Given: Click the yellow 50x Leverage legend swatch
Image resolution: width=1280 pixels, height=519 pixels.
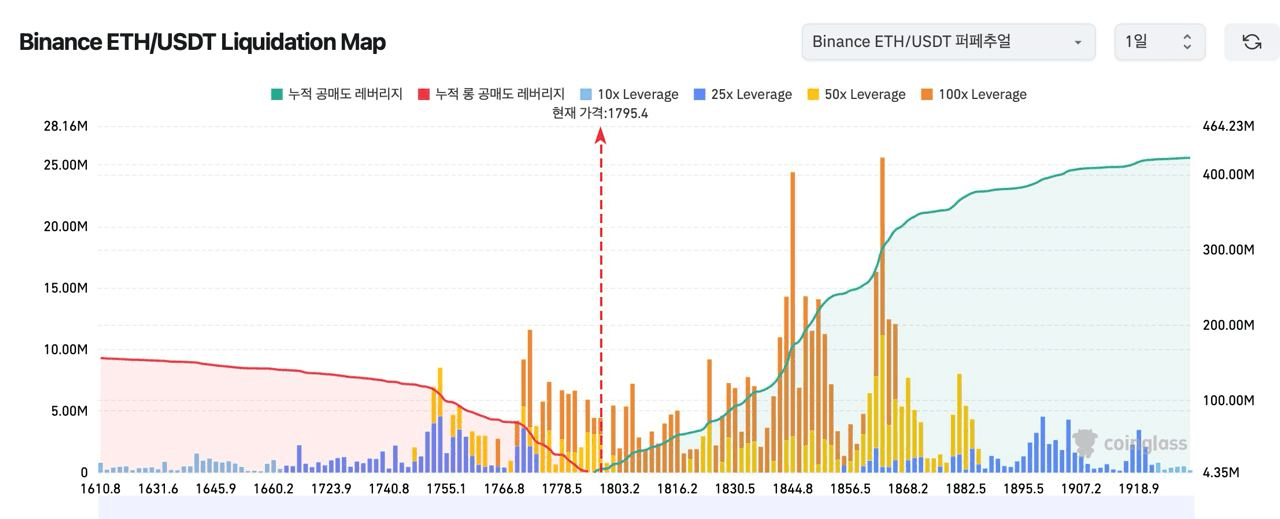Looking at the screenshot, I should click(x=812, y=94).
